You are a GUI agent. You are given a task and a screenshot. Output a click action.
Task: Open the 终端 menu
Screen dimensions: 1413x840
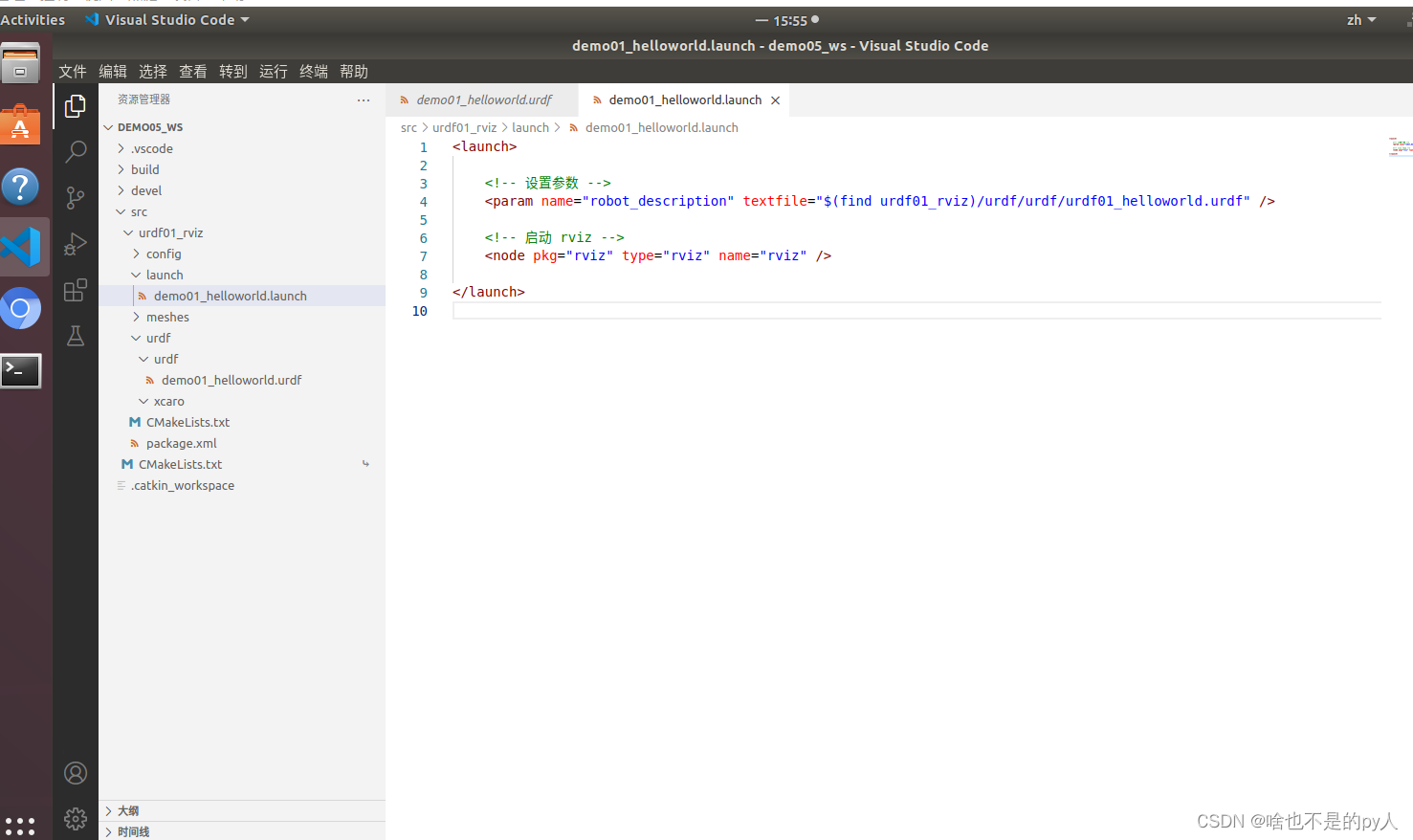[314, 72]
